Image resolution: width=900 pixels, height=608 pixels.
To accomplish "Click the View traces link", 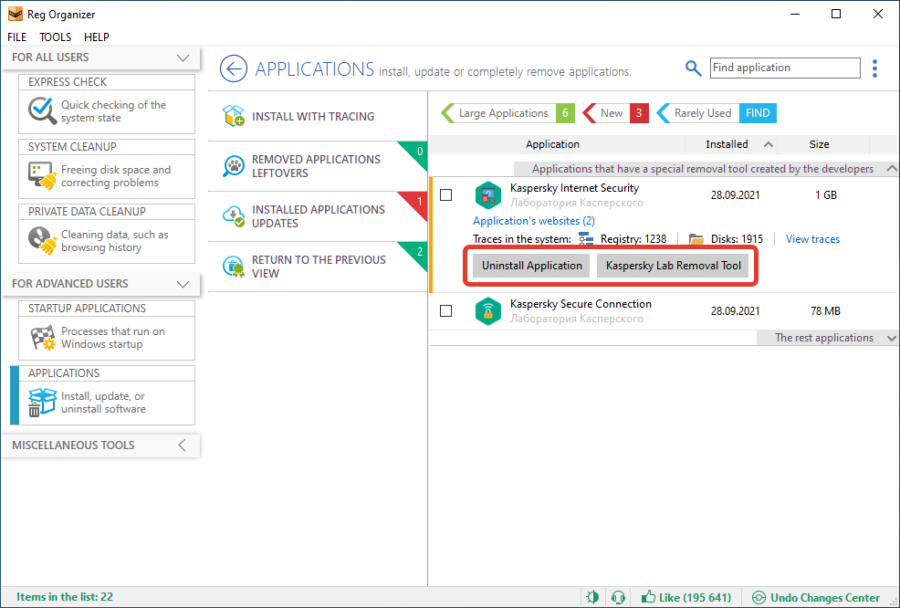I will click(x=812, y=239).
